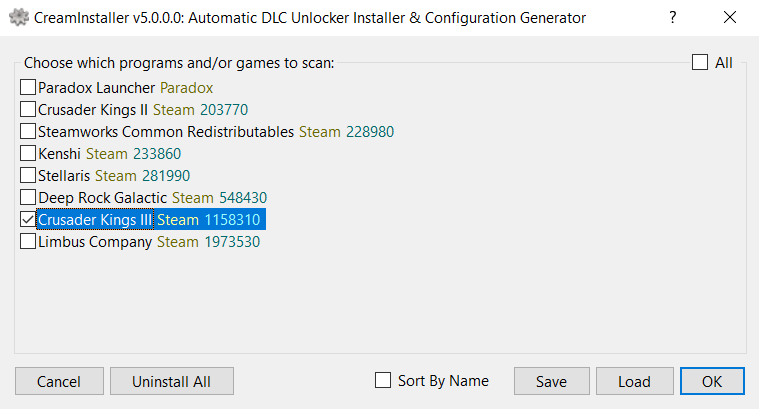759x409 pixels.
Task: Select the Kenshi checkbox
Action: point(28,154)
